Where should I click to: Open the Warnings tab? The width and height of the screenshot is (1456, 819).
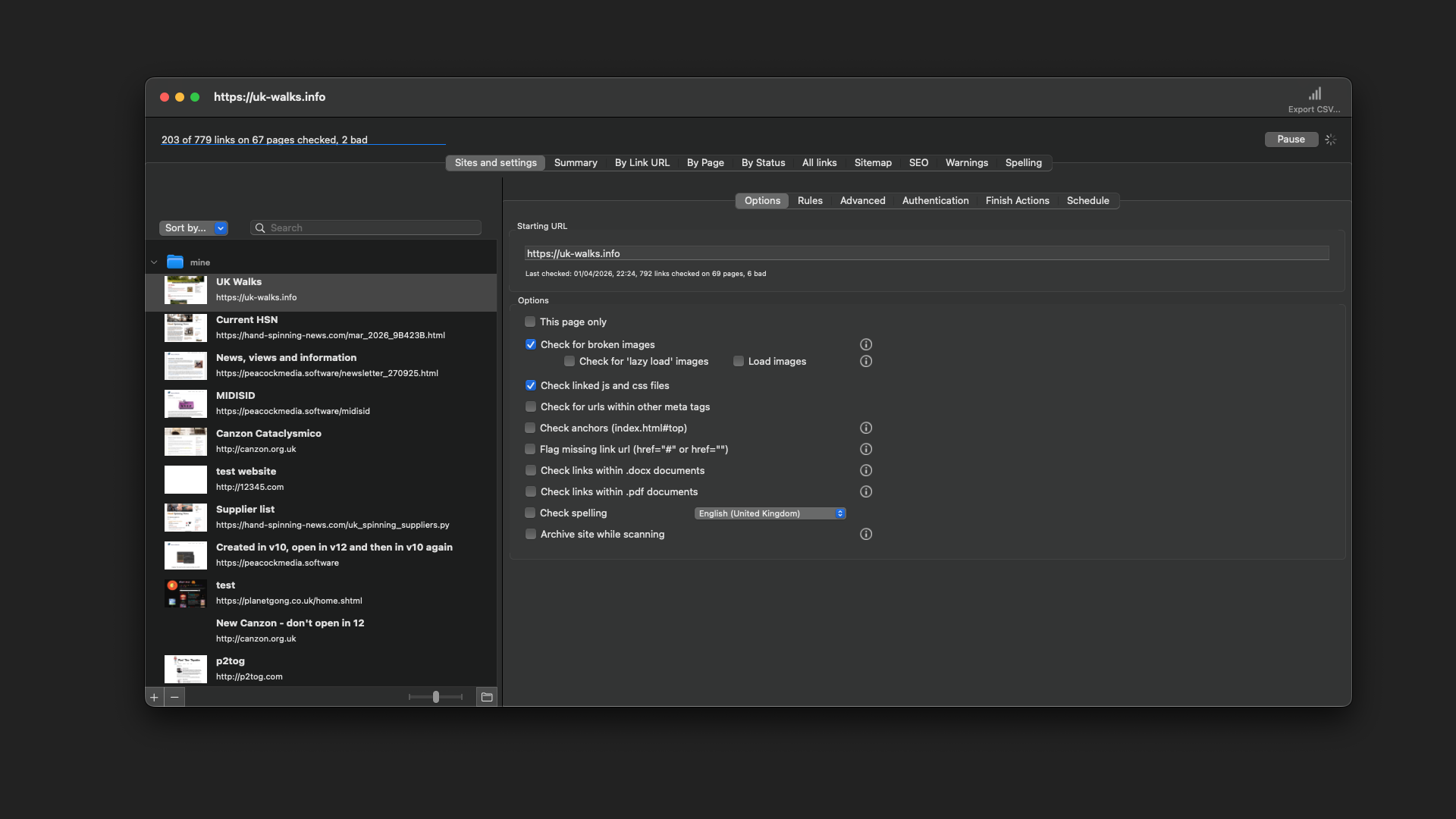966,162
